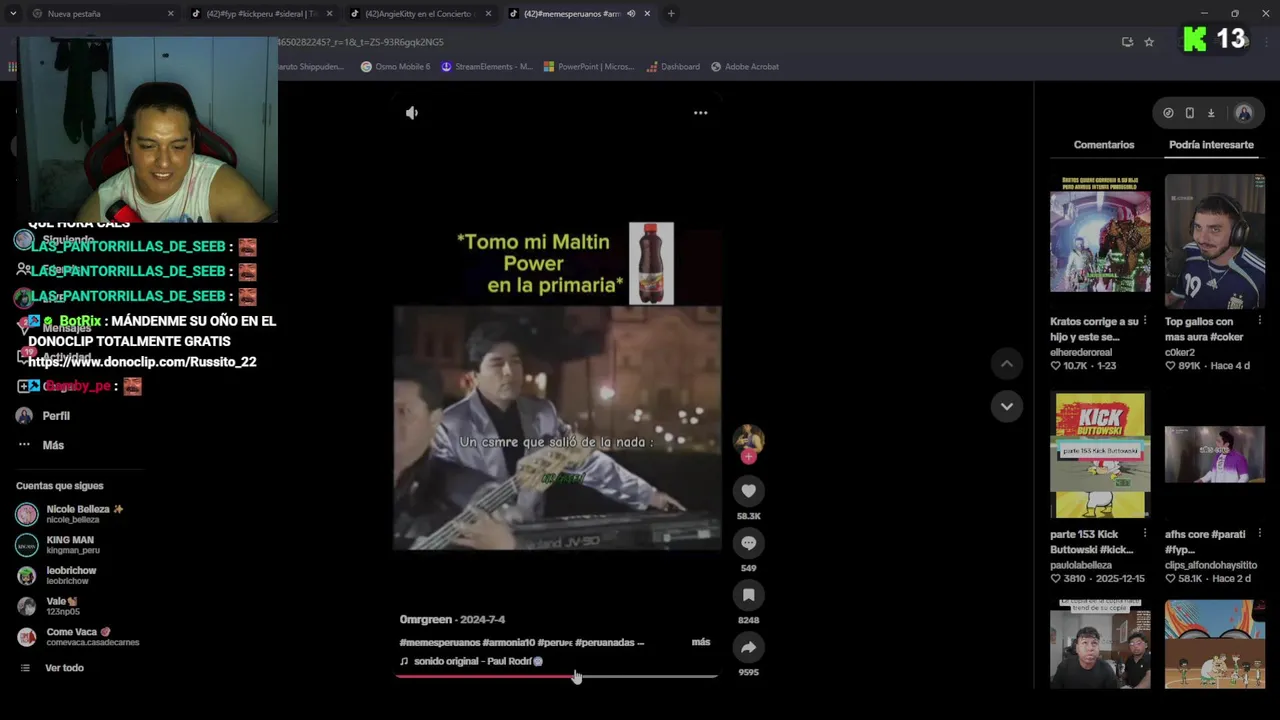Screen dimensions: 1280x720
Task: Open the #memesperuanos hashtag
Action: click(438, 643)
